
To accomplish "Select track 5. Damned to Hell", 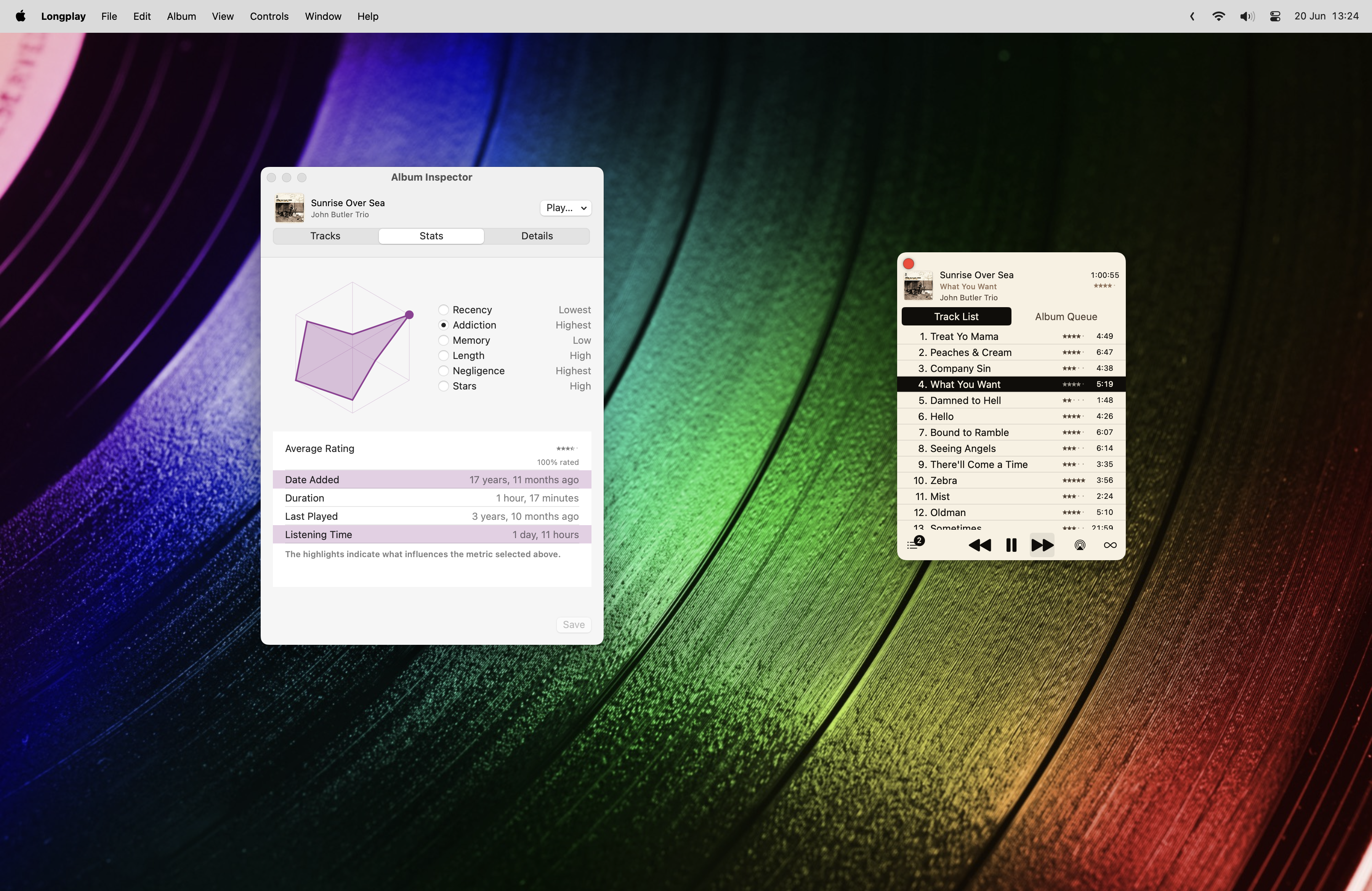I will point(1011,401).
